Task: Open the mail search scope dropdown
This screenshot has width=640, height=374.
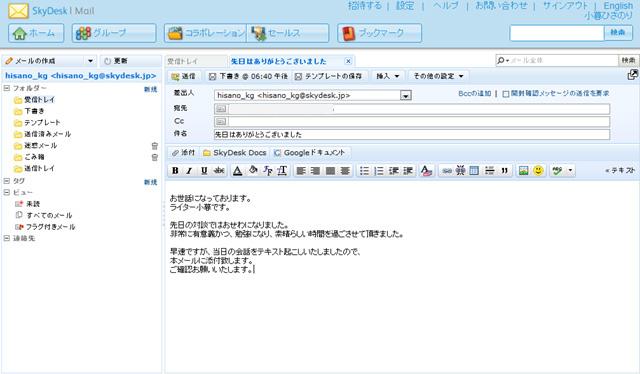Action: 503,60
